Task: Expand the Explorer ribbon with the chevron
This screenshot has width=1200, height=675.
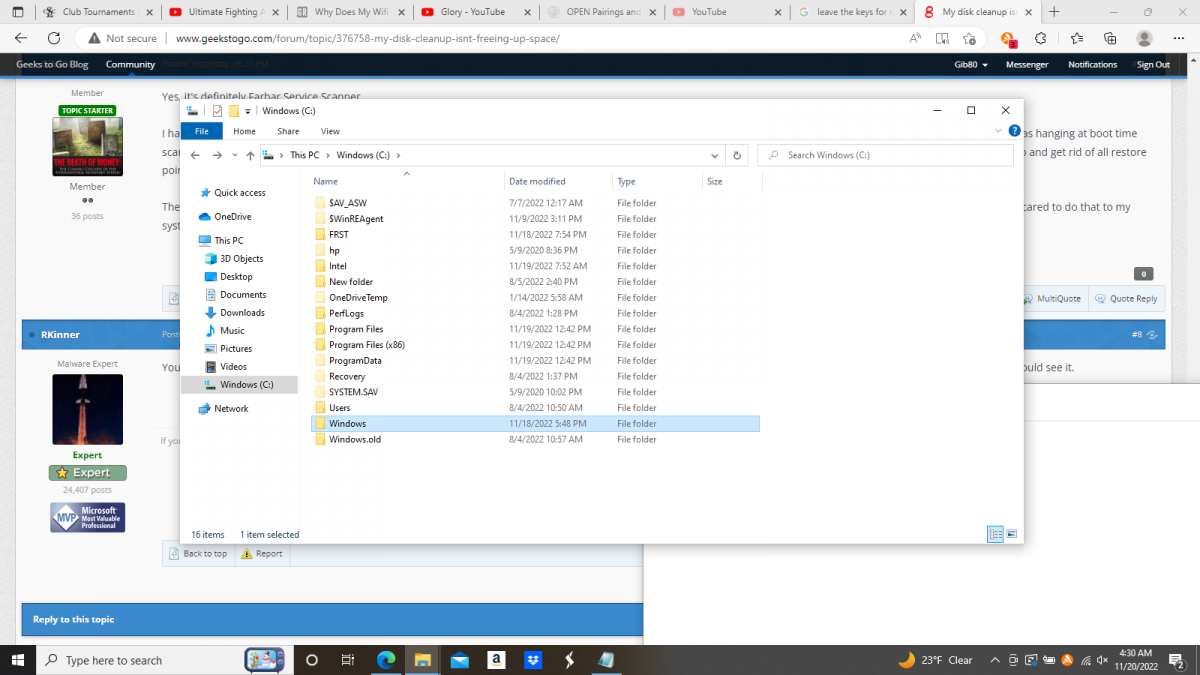Action: point(998,131)
